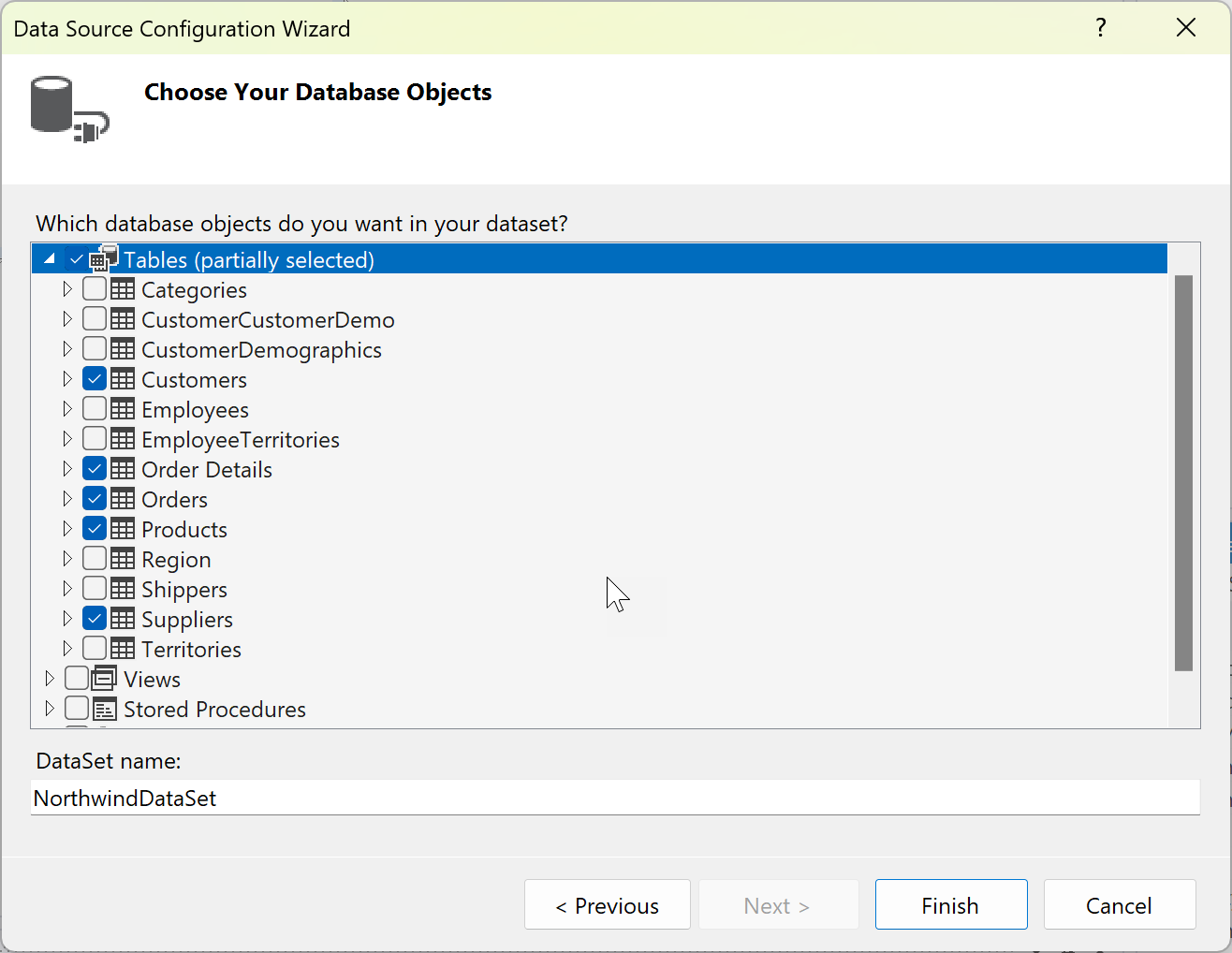Viewport: 1232px width, 953px height.
Task: Check the Territories checkbox
Action: tap(95, 649)
